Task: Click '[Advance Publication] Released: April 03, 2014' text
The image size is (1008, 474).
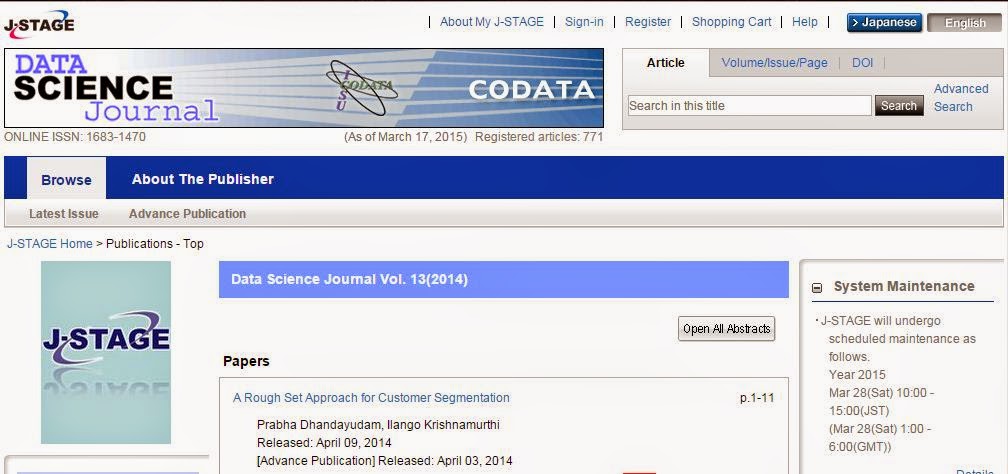Action: click(x=384, y=460)
